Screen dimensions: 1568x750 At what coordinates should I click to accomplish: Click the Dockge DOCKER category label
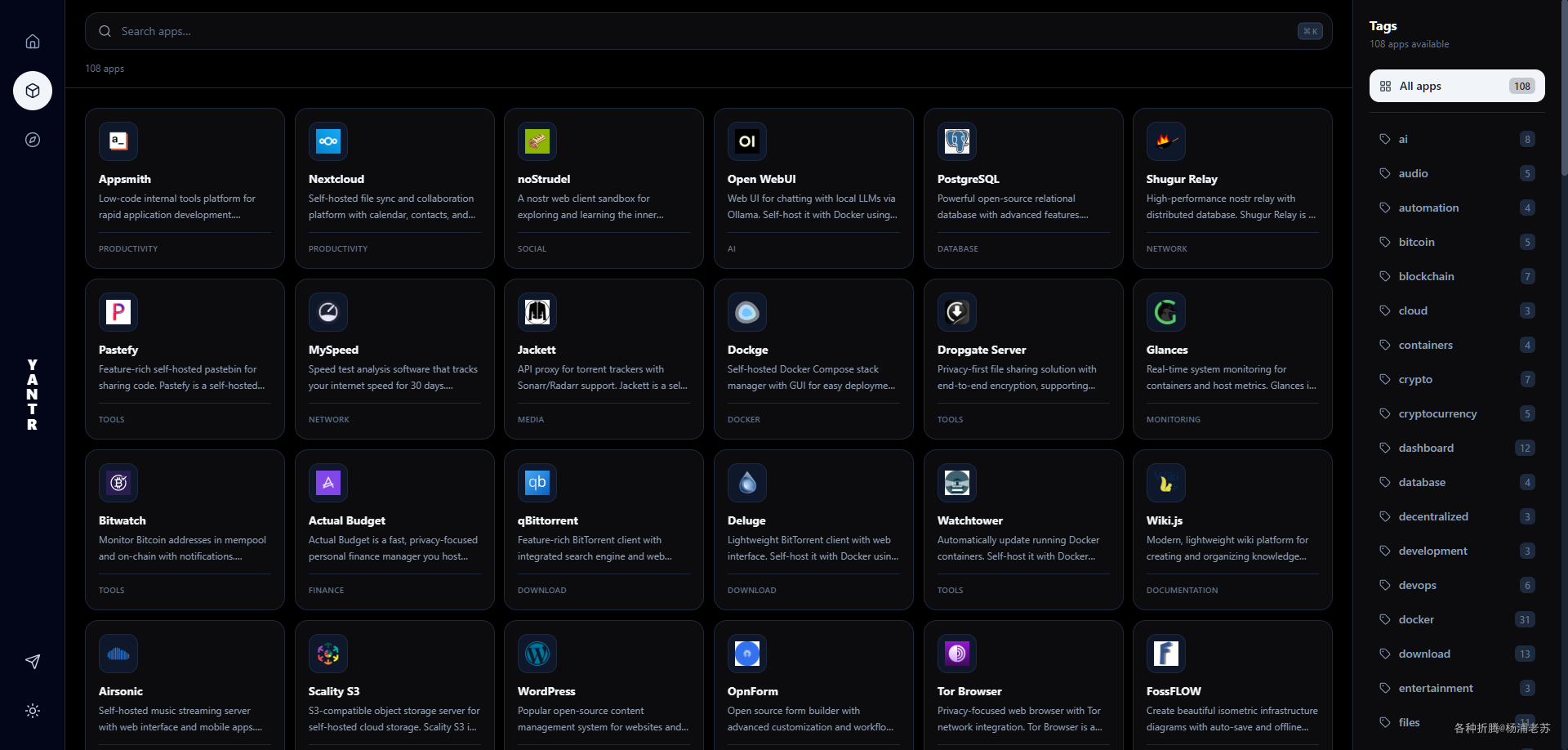pyautogui.click(x=744, y=419)
